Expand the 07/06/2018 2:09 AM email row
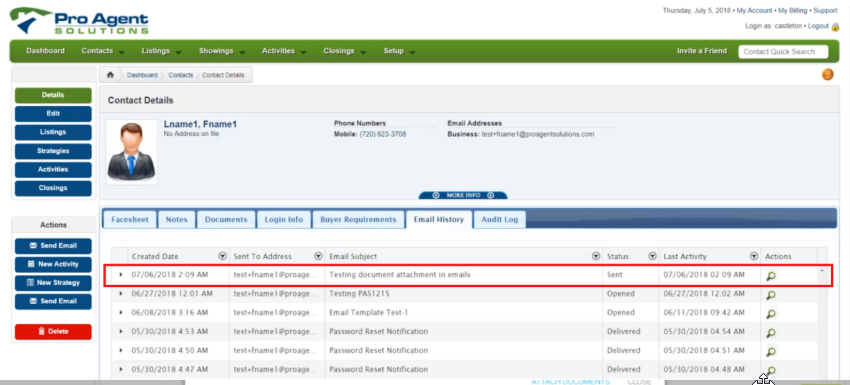The height and width of the screenshot is (385, 850). [121, 275]
